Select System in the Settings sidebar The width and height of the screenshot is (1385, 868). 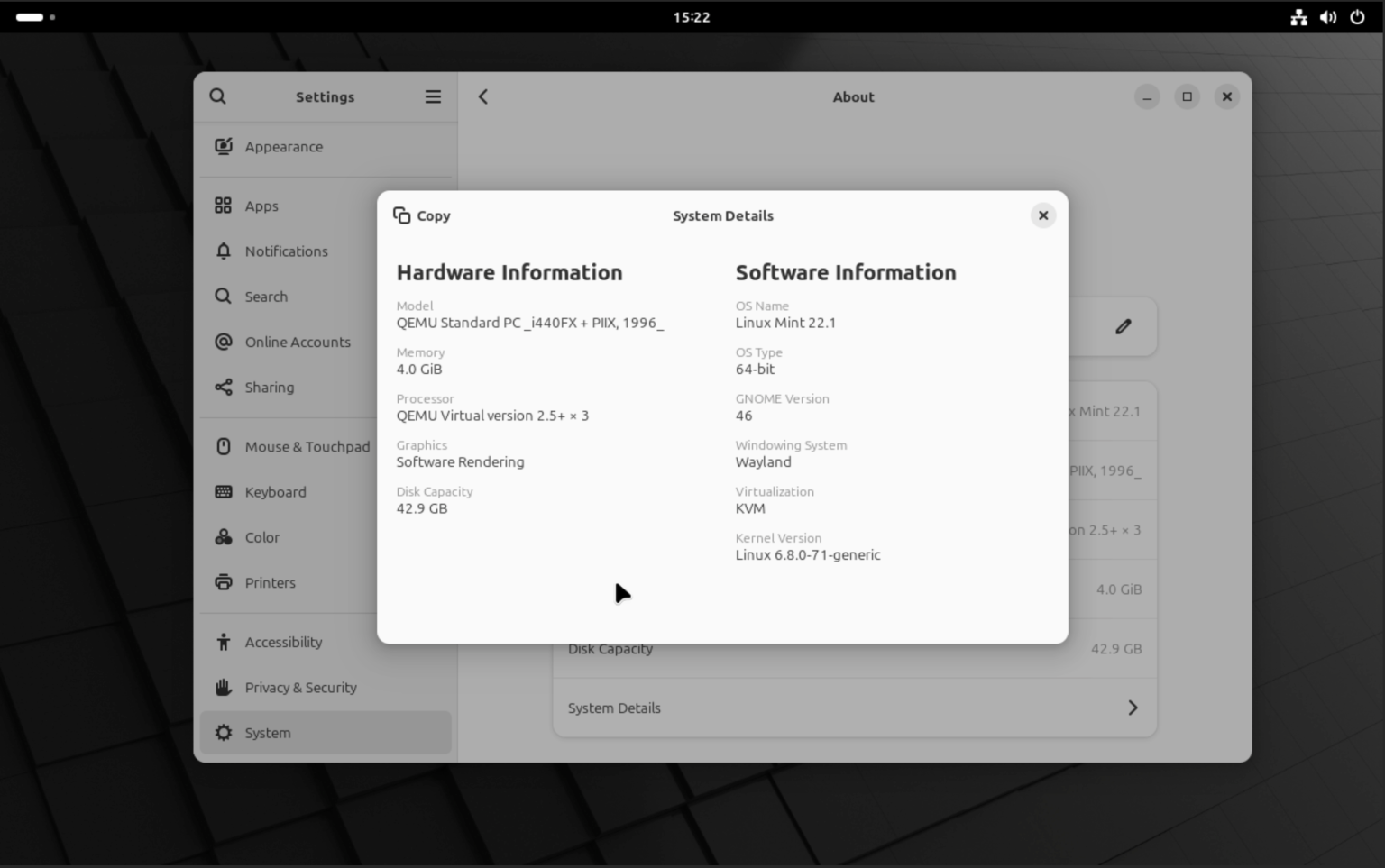(267, 733)
